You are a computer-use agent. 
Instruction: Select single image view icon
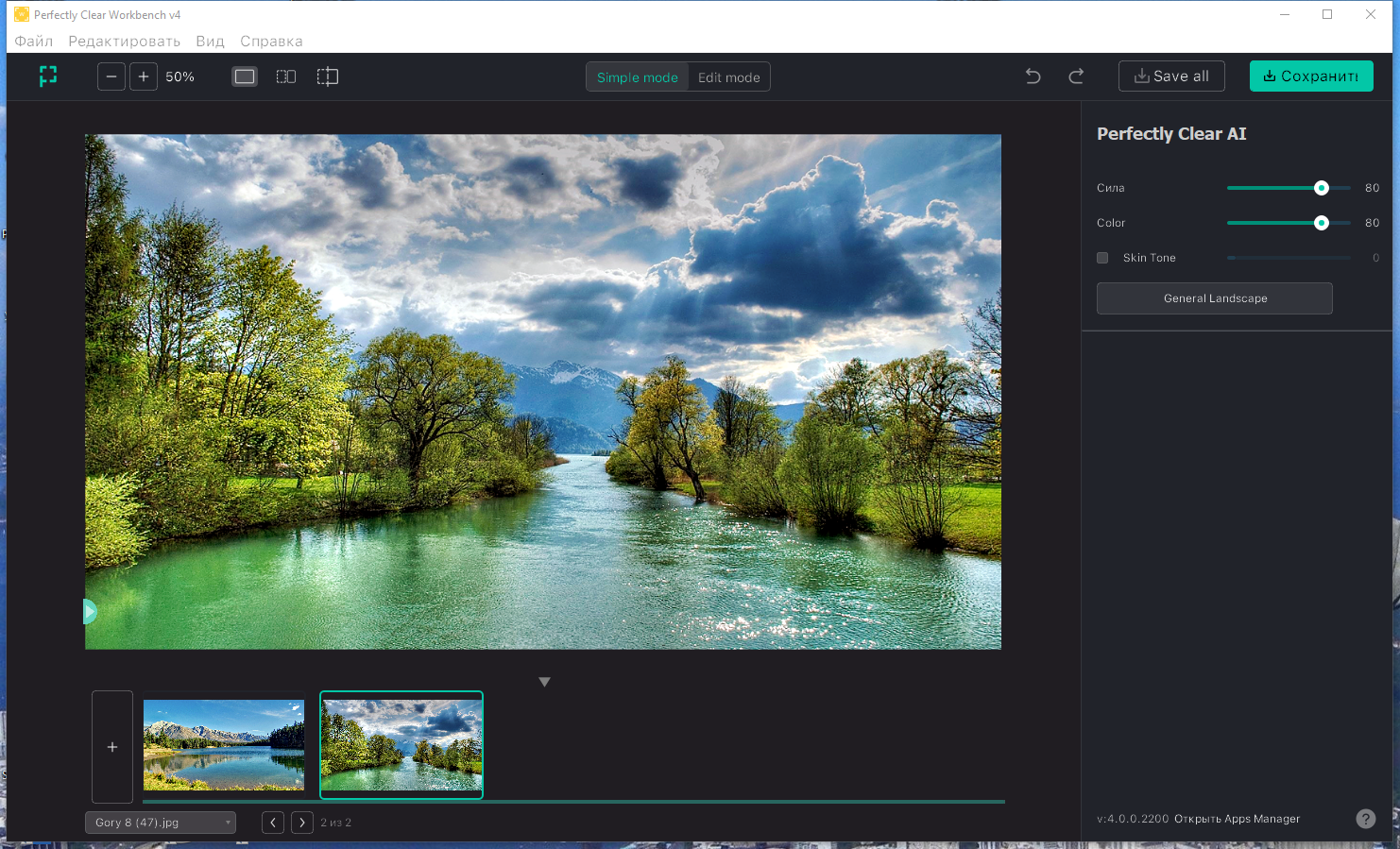(x=245, y=76)
